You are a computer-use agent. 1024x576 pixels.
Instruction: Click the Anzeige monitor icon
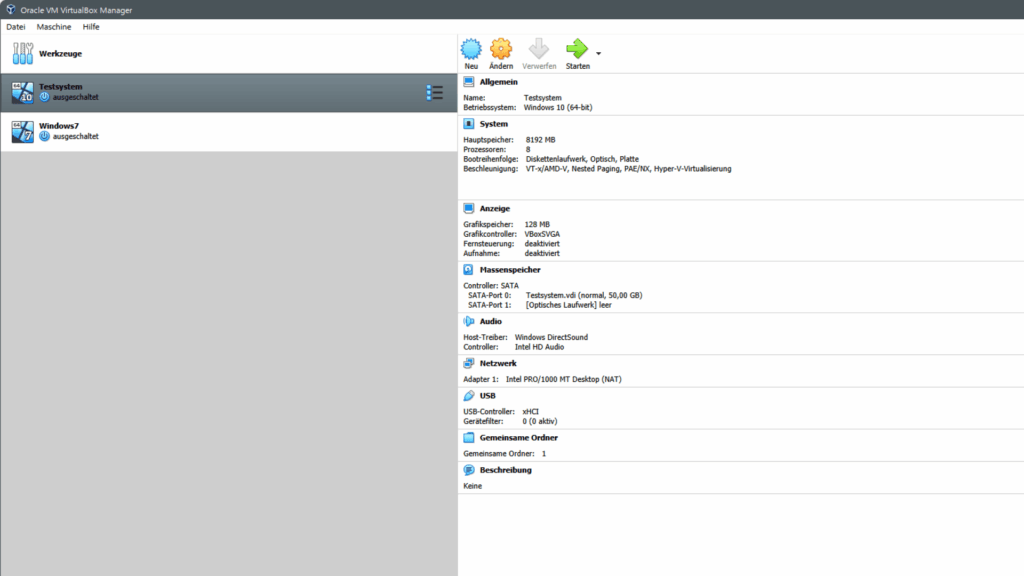tap(469, 208)
